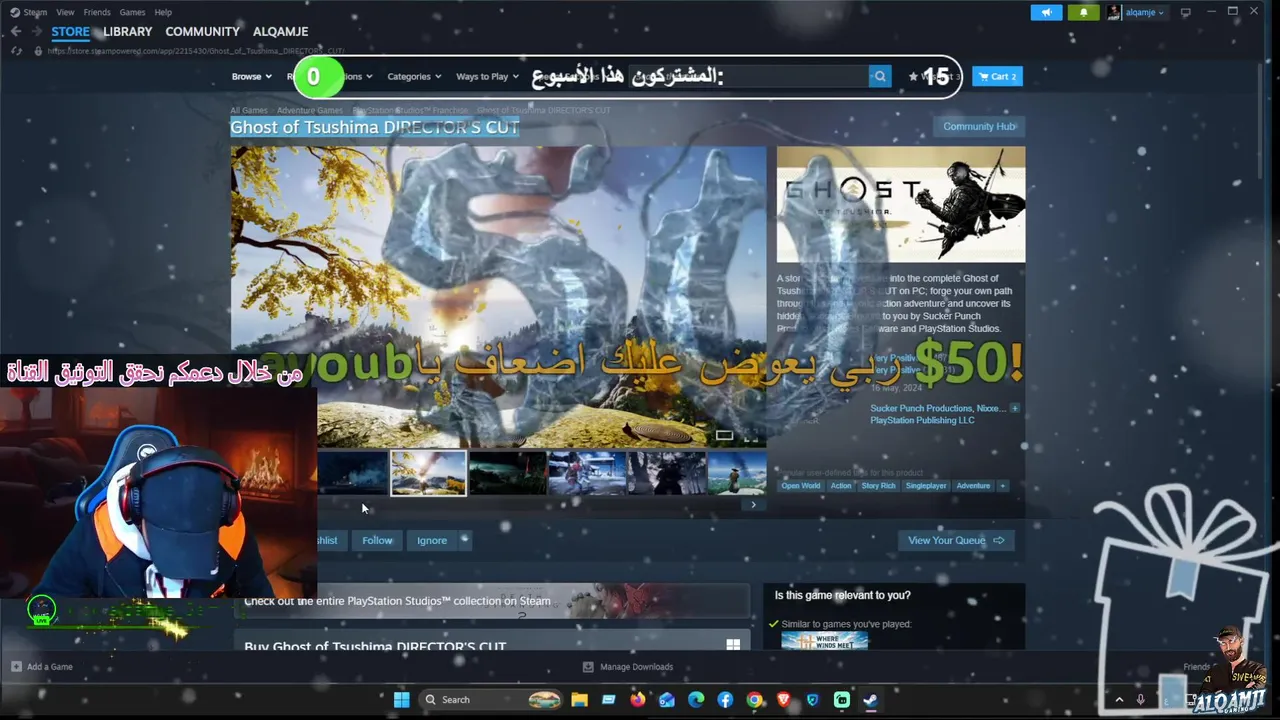Open the Cart 2 button
This screenshot has height=720, width=1280.
997,76
